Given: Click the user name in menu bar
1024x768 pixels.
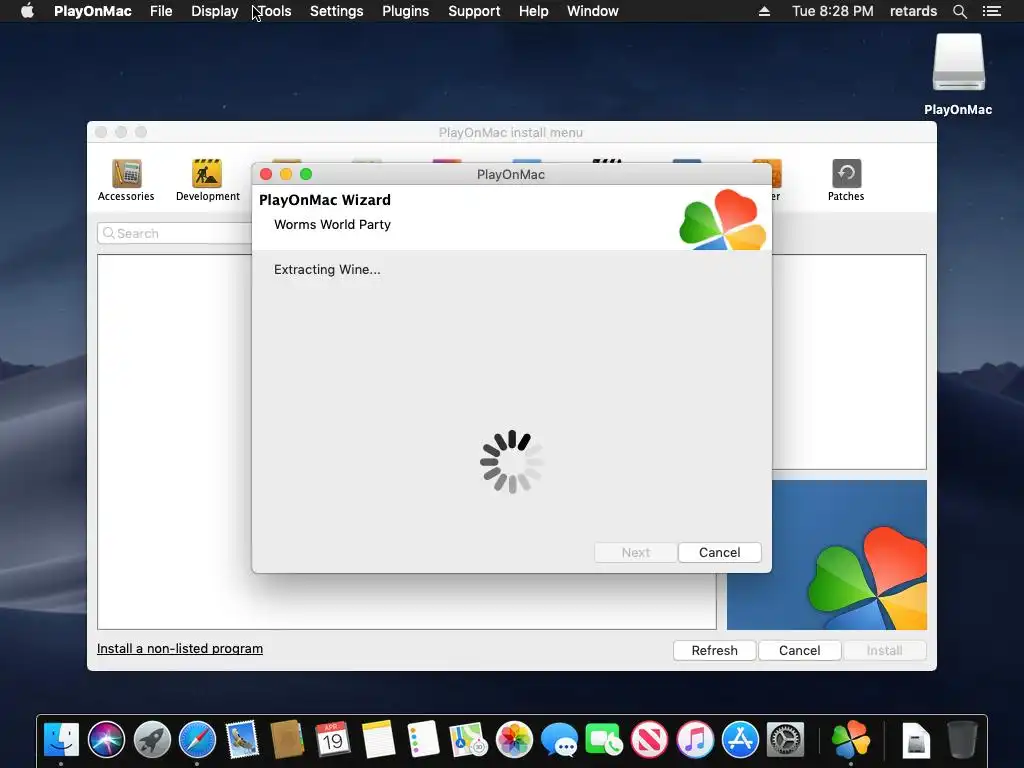Looking at the screenshot, I should pyautogui.click(x=913, y=11).
